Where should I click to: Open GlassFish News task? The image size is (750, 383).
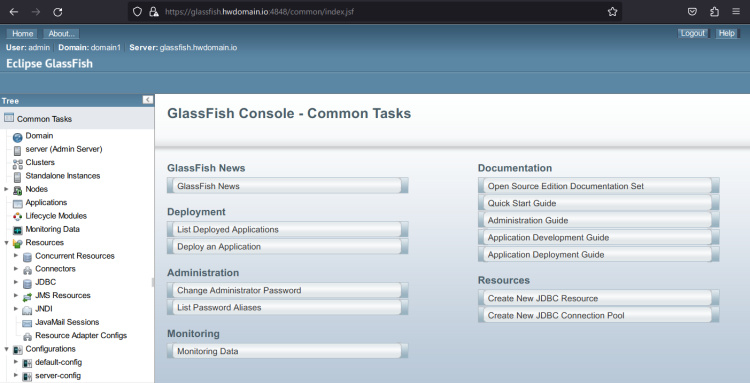click(x=287, y=186)
